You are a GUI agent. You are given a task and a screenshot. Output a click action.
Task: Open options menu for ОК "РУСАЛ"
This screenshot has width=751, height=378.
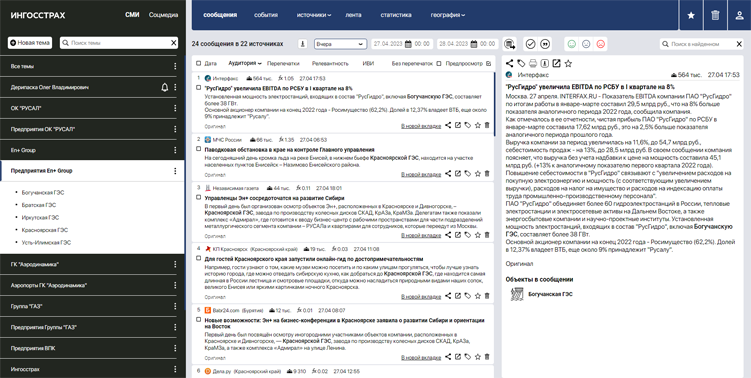tap(175, 108)
